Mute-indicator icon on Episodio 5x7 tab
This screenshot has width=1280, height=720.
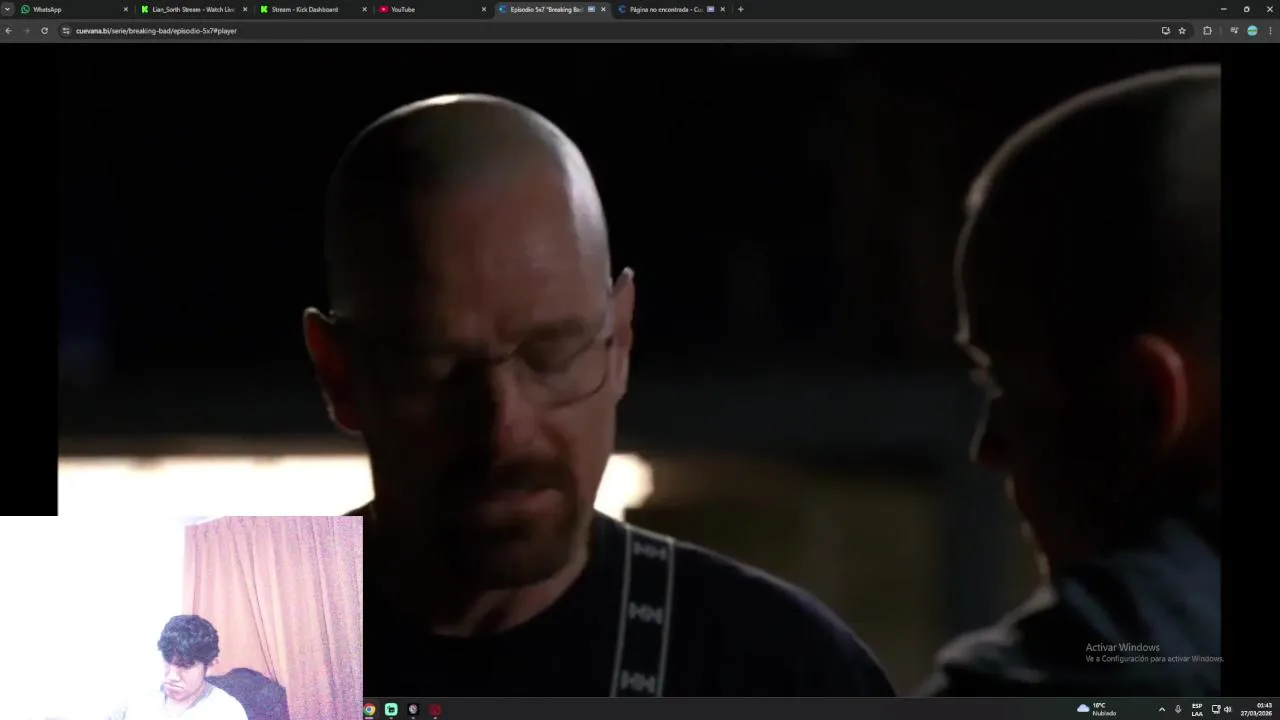tap(591, 9)
